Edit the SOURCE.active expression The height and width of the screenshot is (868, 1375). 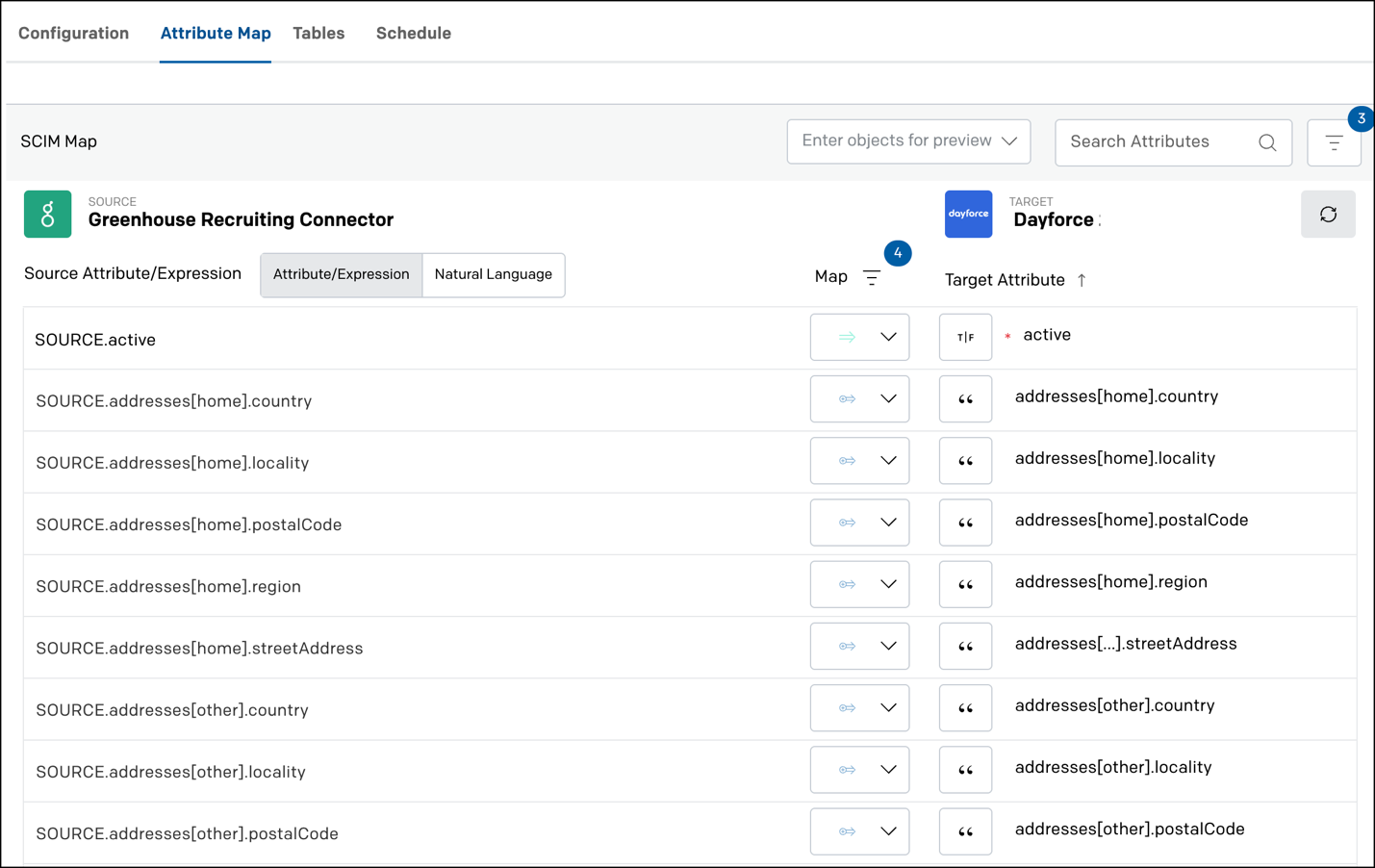95,340
